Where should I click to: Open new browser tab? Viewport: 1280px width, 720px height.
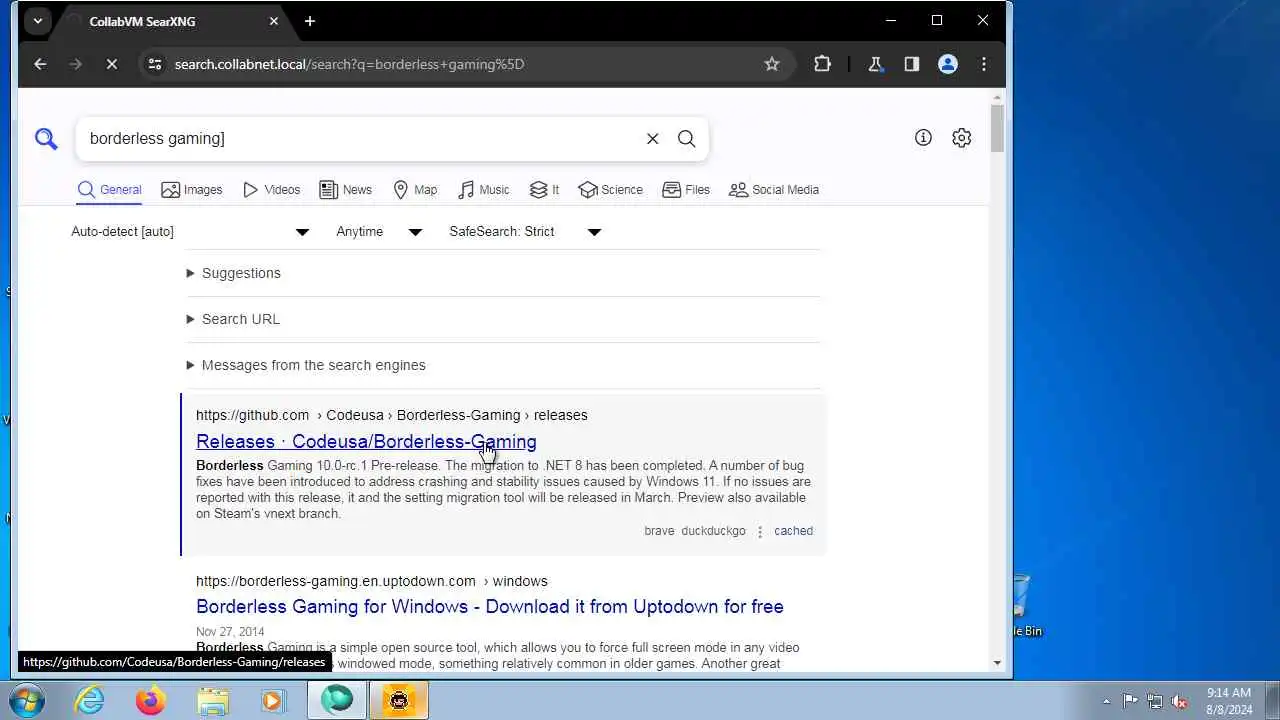[x=310, y=21]
